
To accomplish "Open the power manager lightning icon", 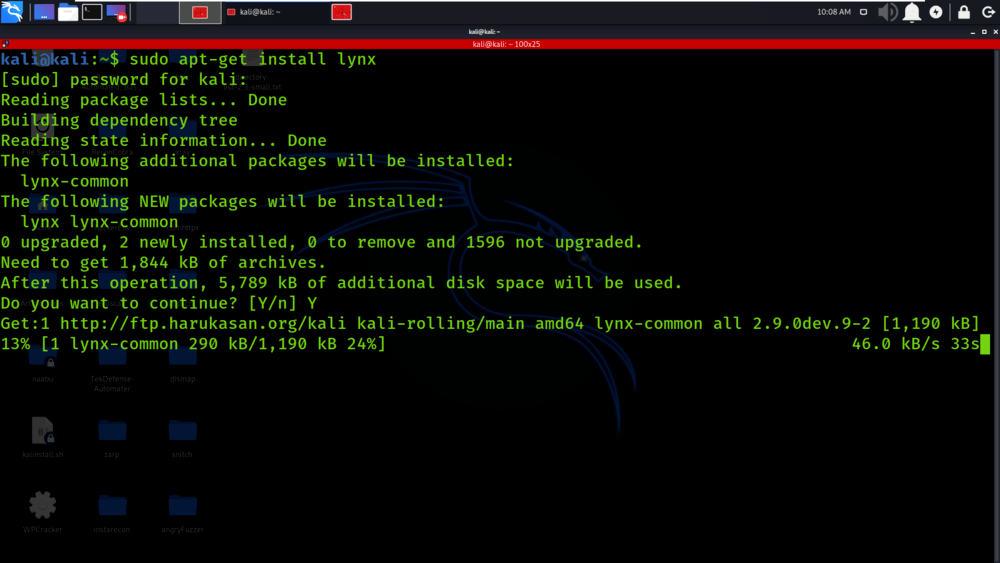I will 936,12.
